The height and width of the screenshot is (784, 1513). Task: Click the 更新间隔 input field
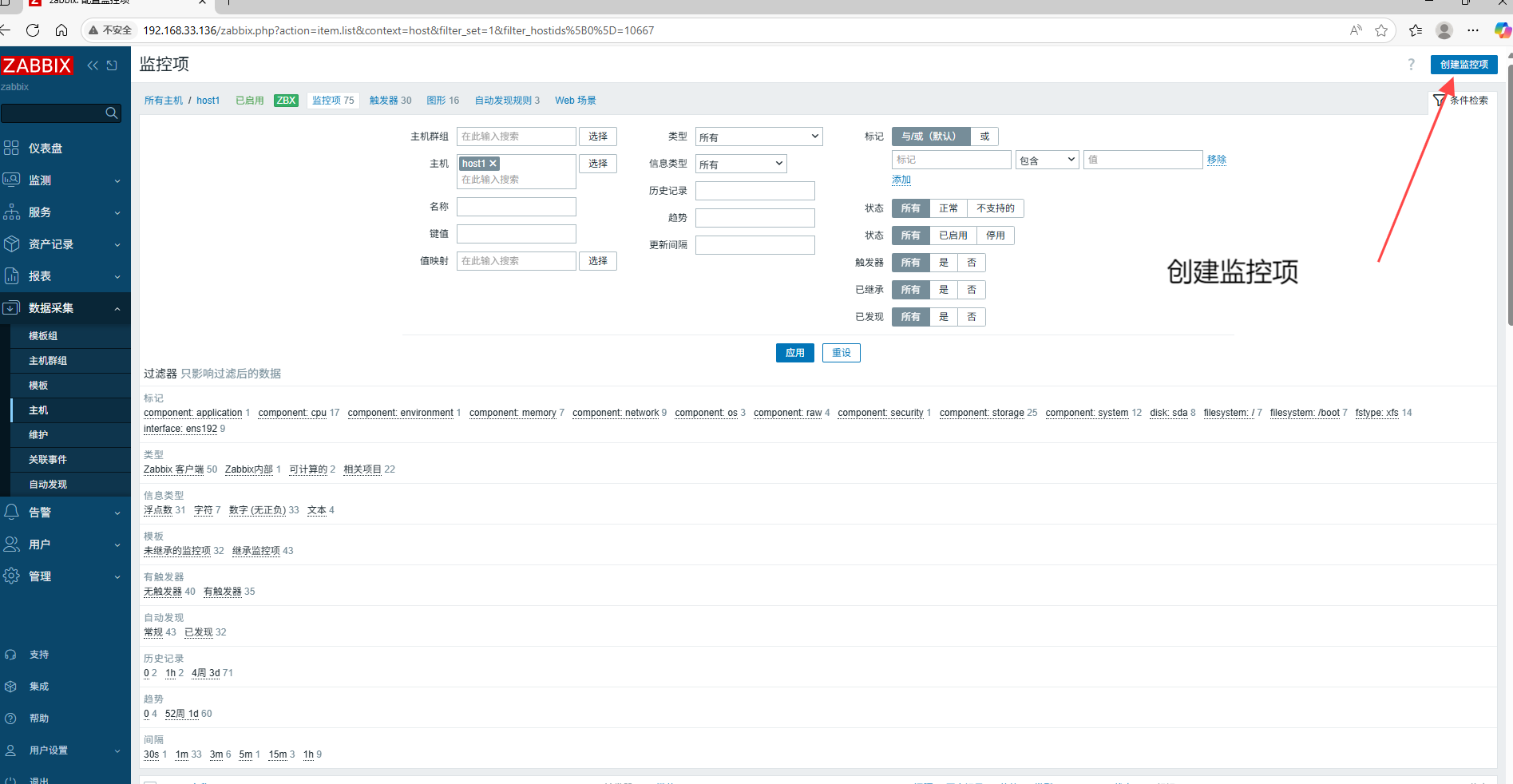click(x=755, y=245)
